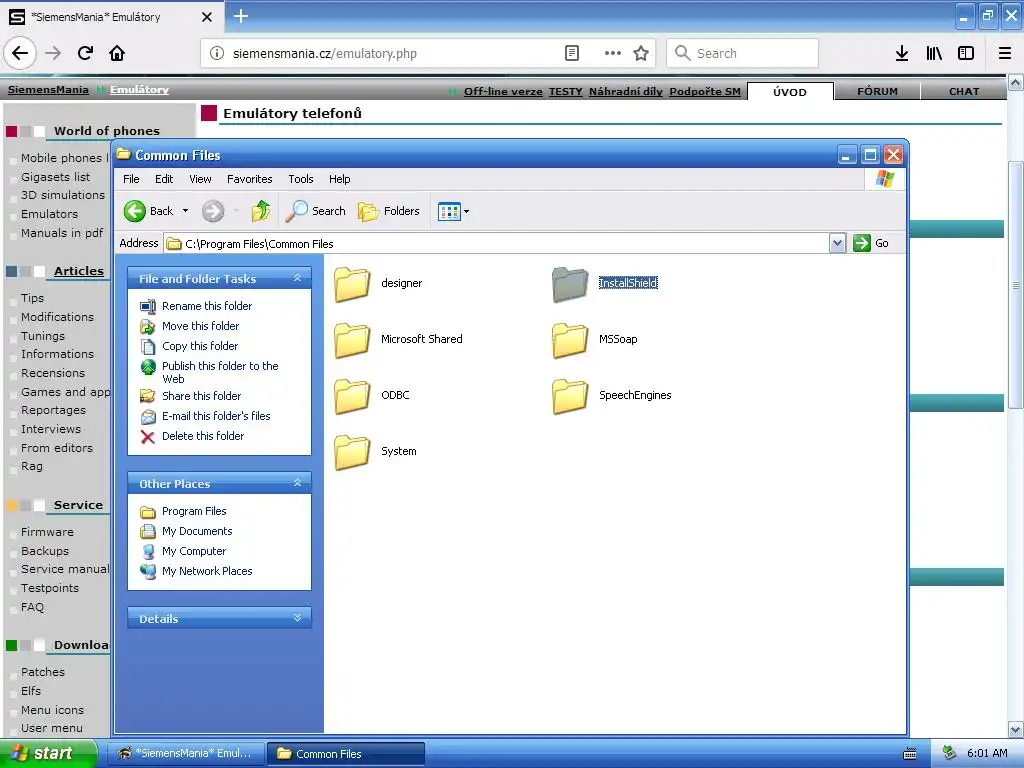Reload the siemensmania.cz page
The width and height of the screenshot is (1024, 768).
[x=85, y=53]
